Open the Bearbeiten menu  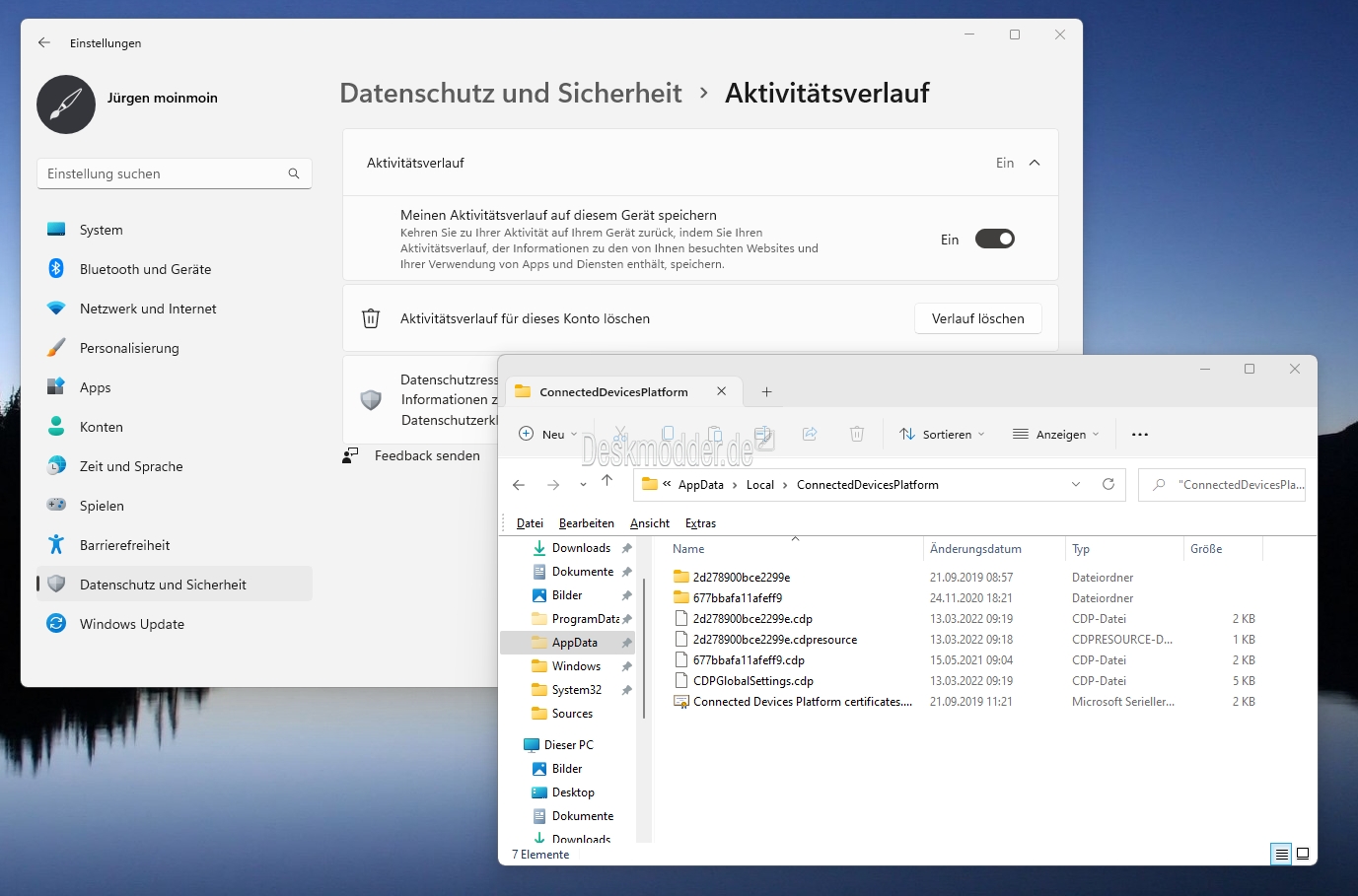pyautogui.click(x=587, y=523)
